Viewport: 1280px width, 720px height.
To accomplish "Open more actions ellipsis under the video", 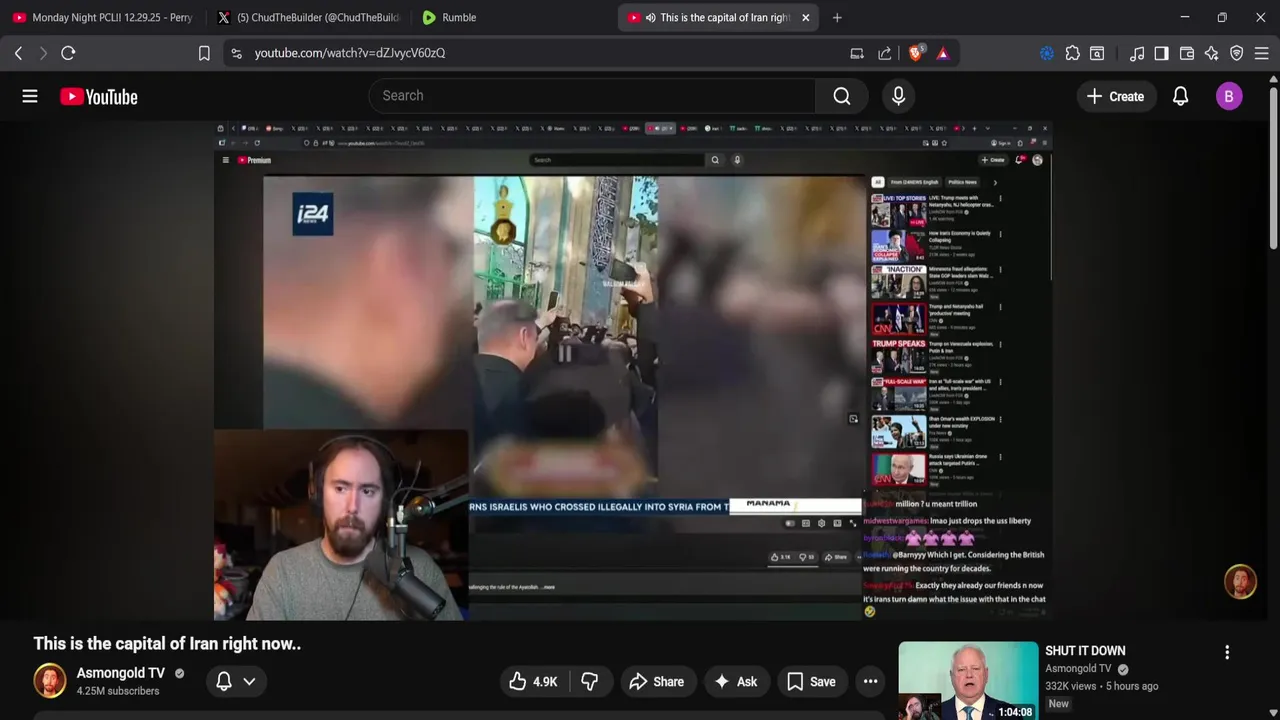I will [870, 682].
